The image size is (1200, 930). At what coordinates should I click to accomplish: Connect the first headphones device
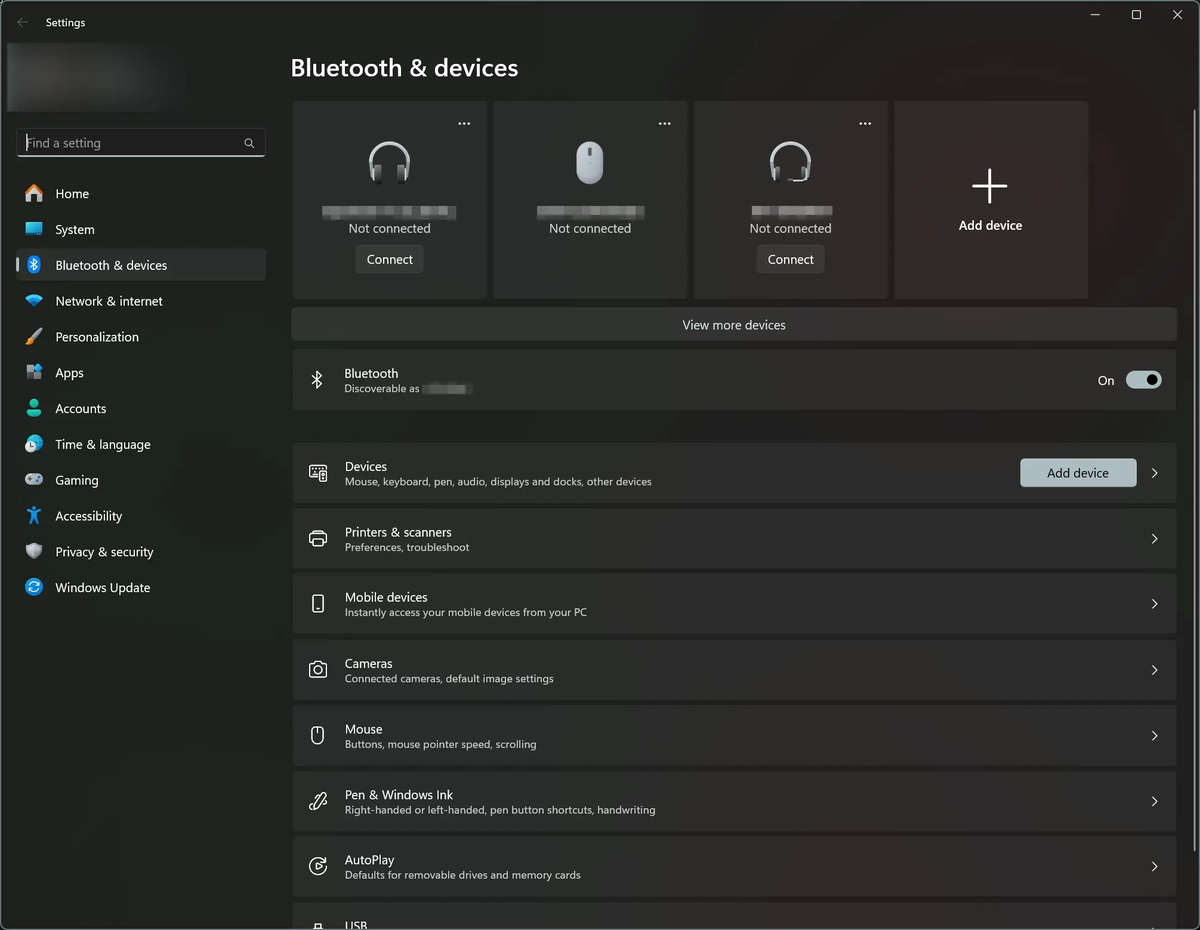[389, 259]
